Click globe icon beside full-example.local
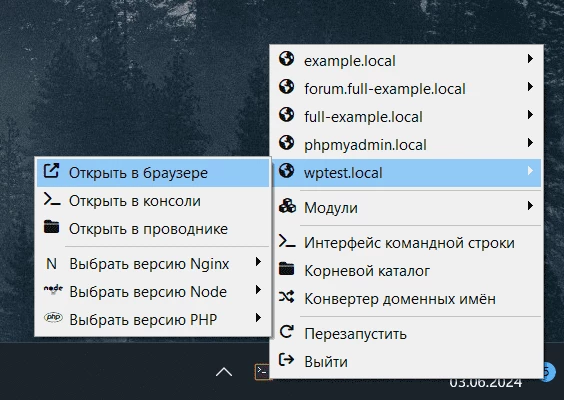This screenshot has width=564, height=400. [286, 115]
